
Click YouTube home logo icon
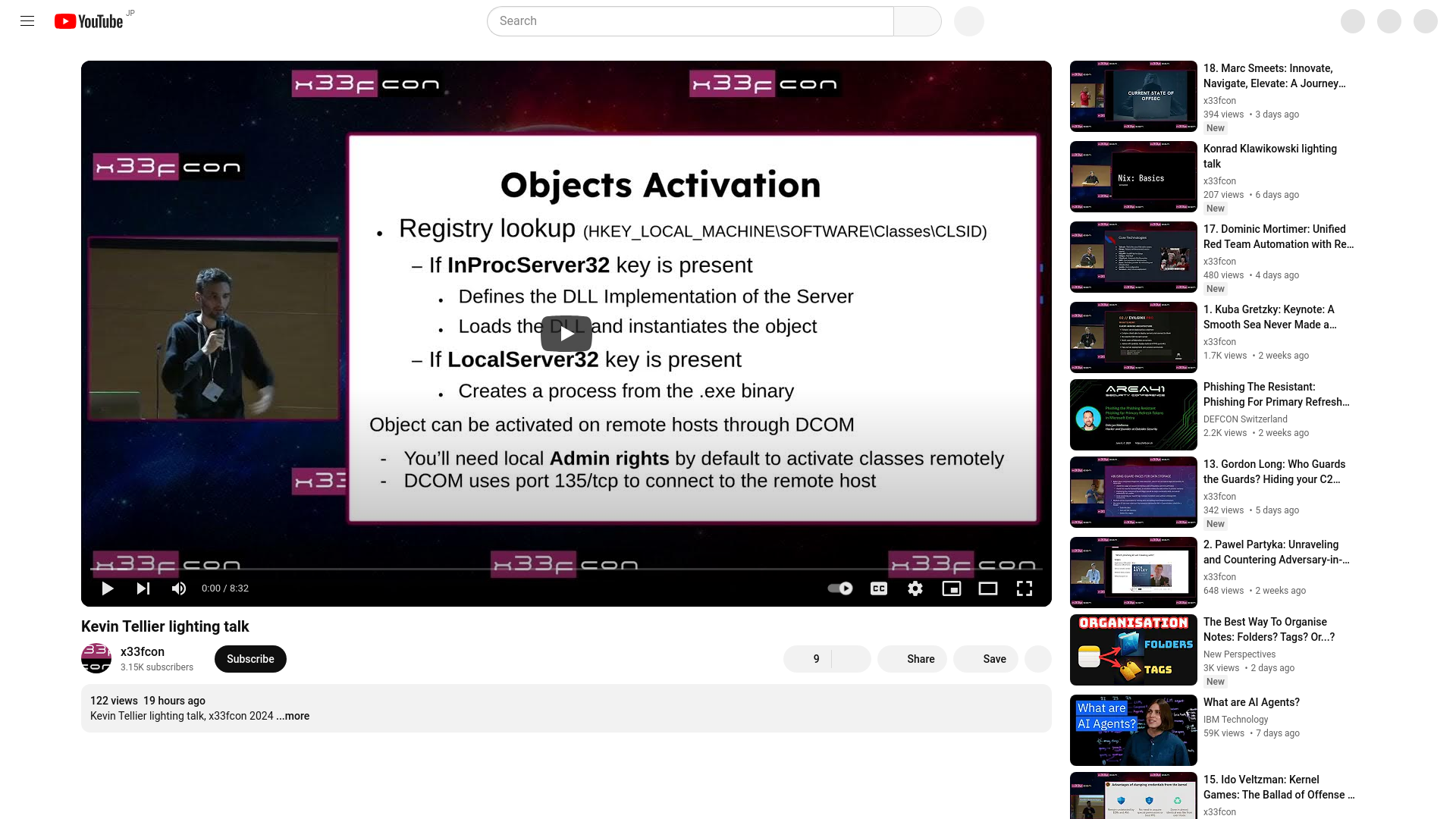(x=90, y=20)
